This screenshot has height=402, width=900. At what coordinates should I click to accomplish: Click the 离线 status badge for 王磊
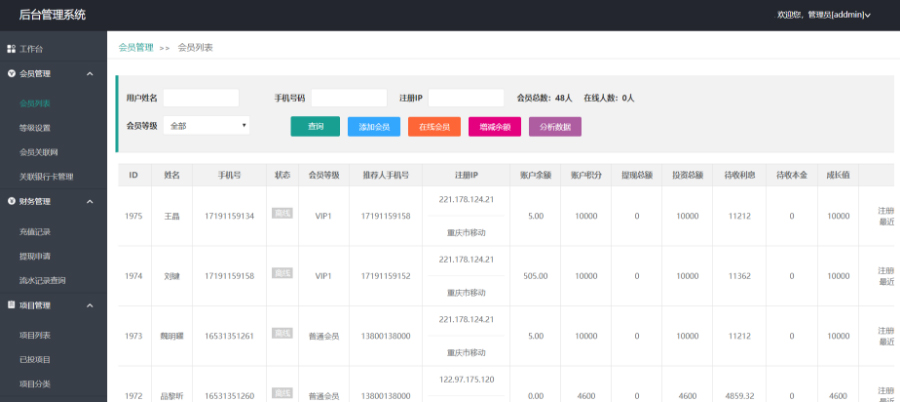282,214
